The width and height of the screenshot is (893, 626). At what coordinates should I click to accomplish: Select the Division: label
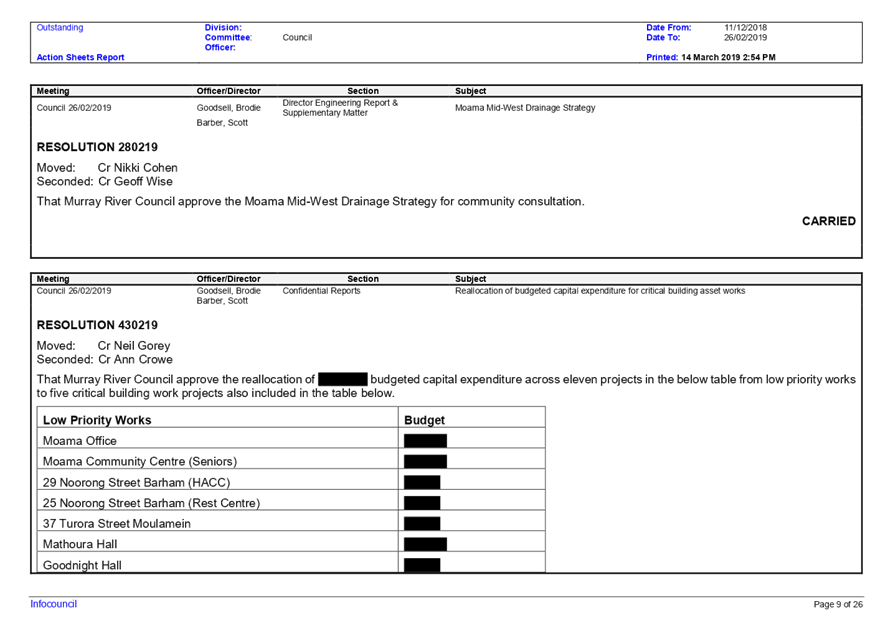click(223, 27)
